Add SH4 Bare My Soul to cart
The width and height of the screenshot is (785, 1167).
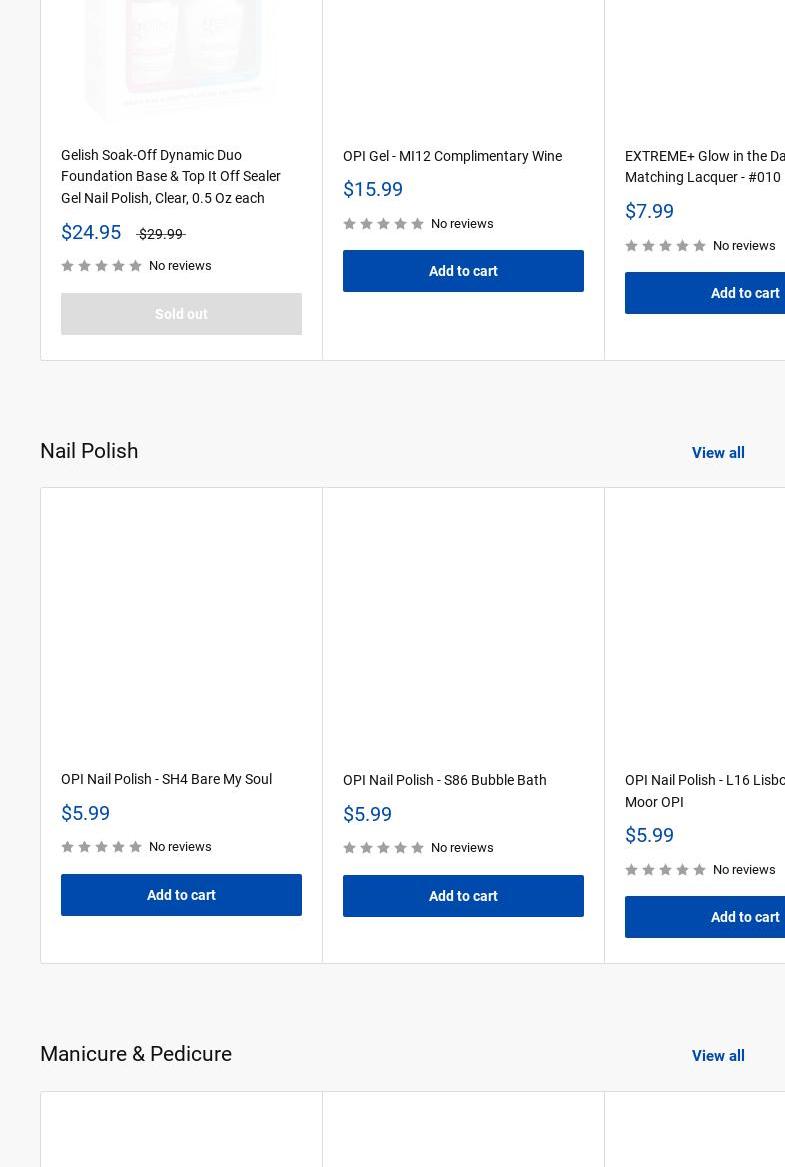tap(181, 895)
